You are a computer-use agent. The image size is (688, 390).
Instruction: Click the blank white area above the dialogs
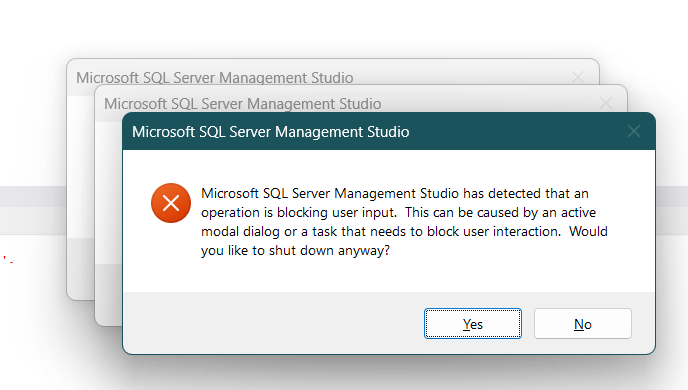coord(344,26)
